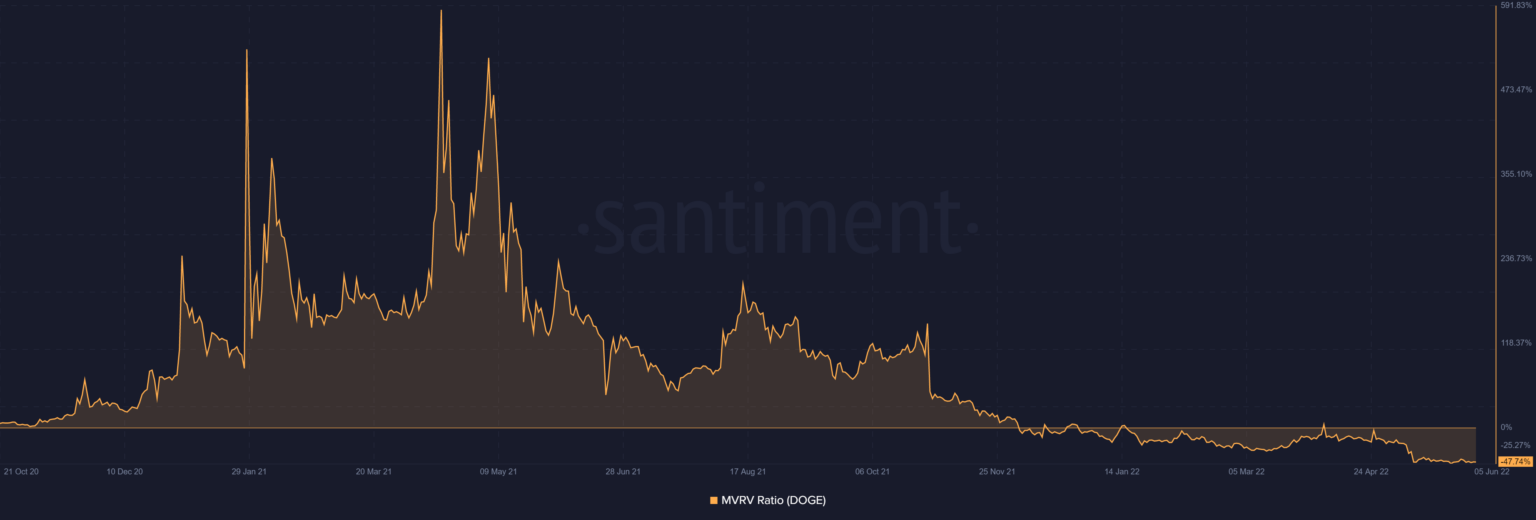Screen dimensions: 1536x520
Task: Select the 29 Jan 21 date marker
Action: coord(249,470)
